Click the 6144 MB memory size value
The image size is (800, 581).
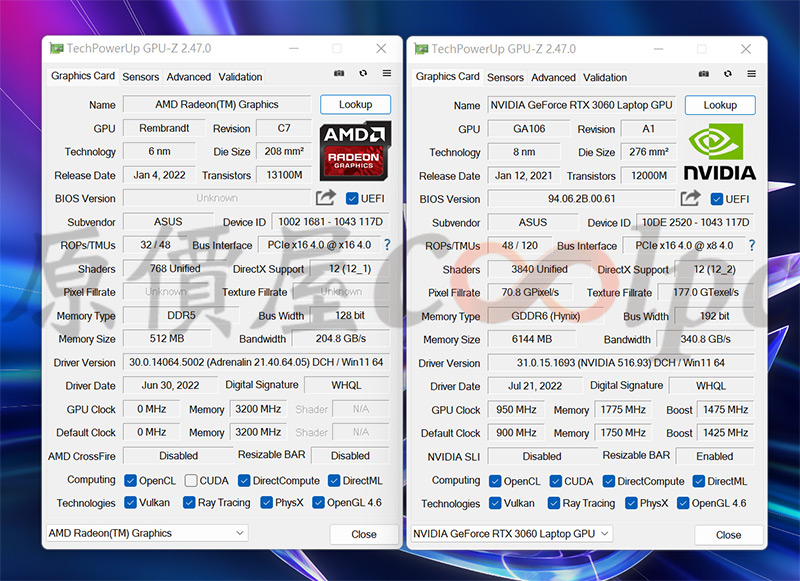pyautogui.click(x=532, y=339)
